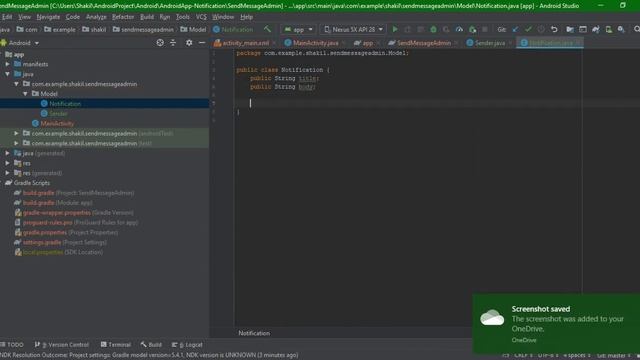This screenshot has width=640, height=360.
Task: Close the Sender.java tab
Action: click(x=510, y=43)
